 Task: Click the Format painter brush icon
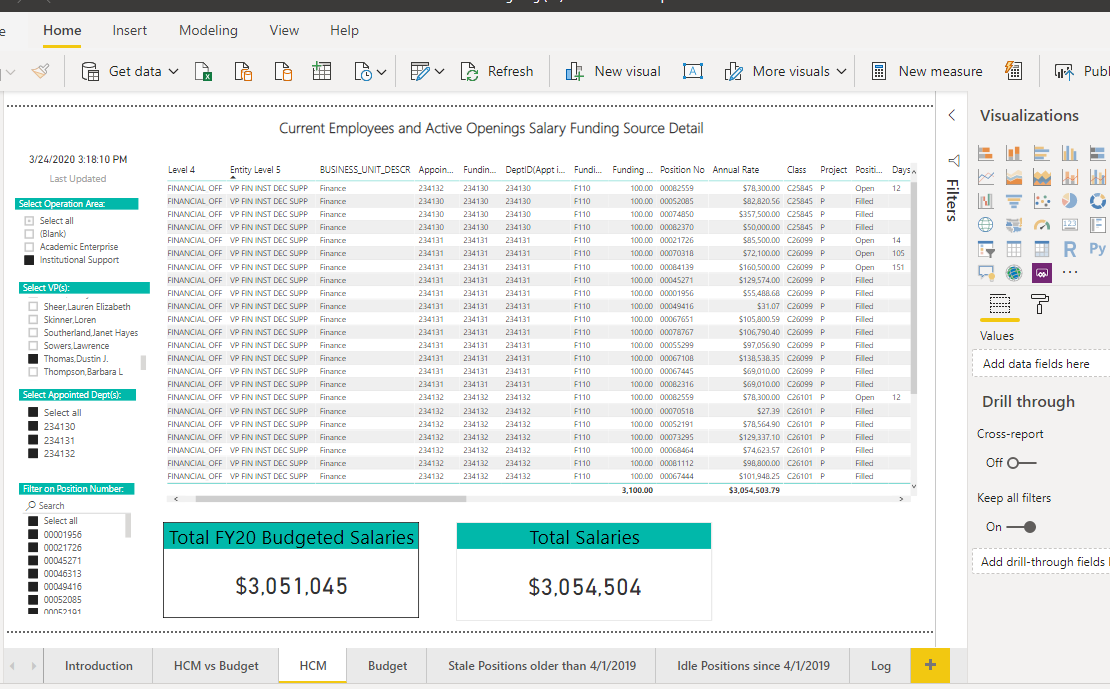[40, 71]
